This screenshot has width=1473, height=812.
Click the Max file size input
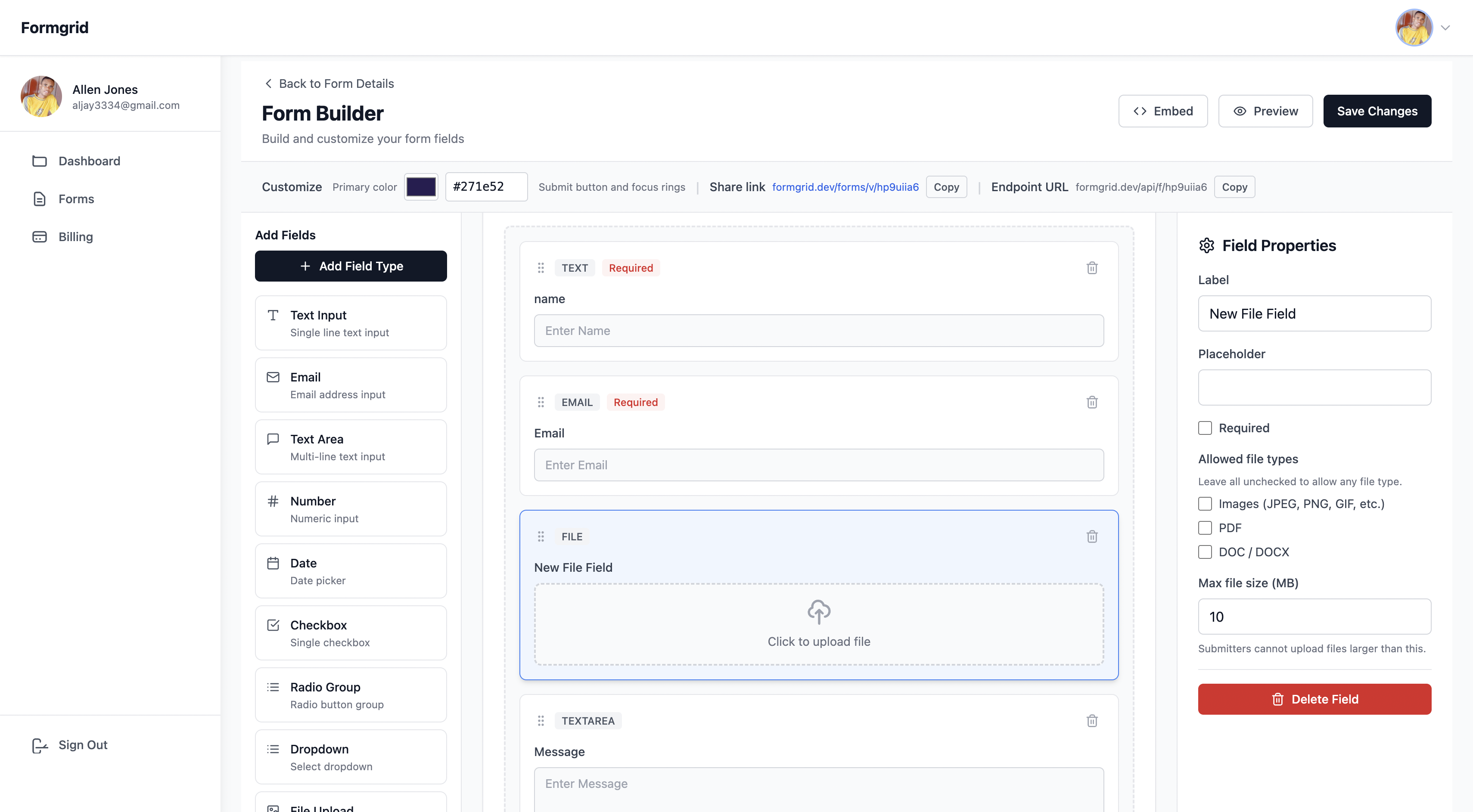[1314, 617]
